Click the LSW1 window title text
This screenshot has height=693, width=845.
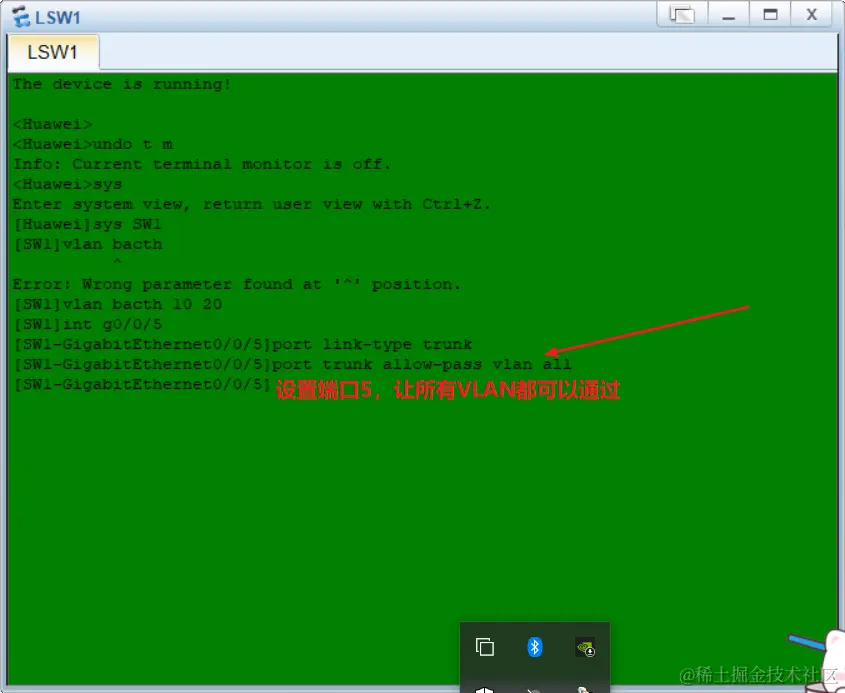coord(58,17)
